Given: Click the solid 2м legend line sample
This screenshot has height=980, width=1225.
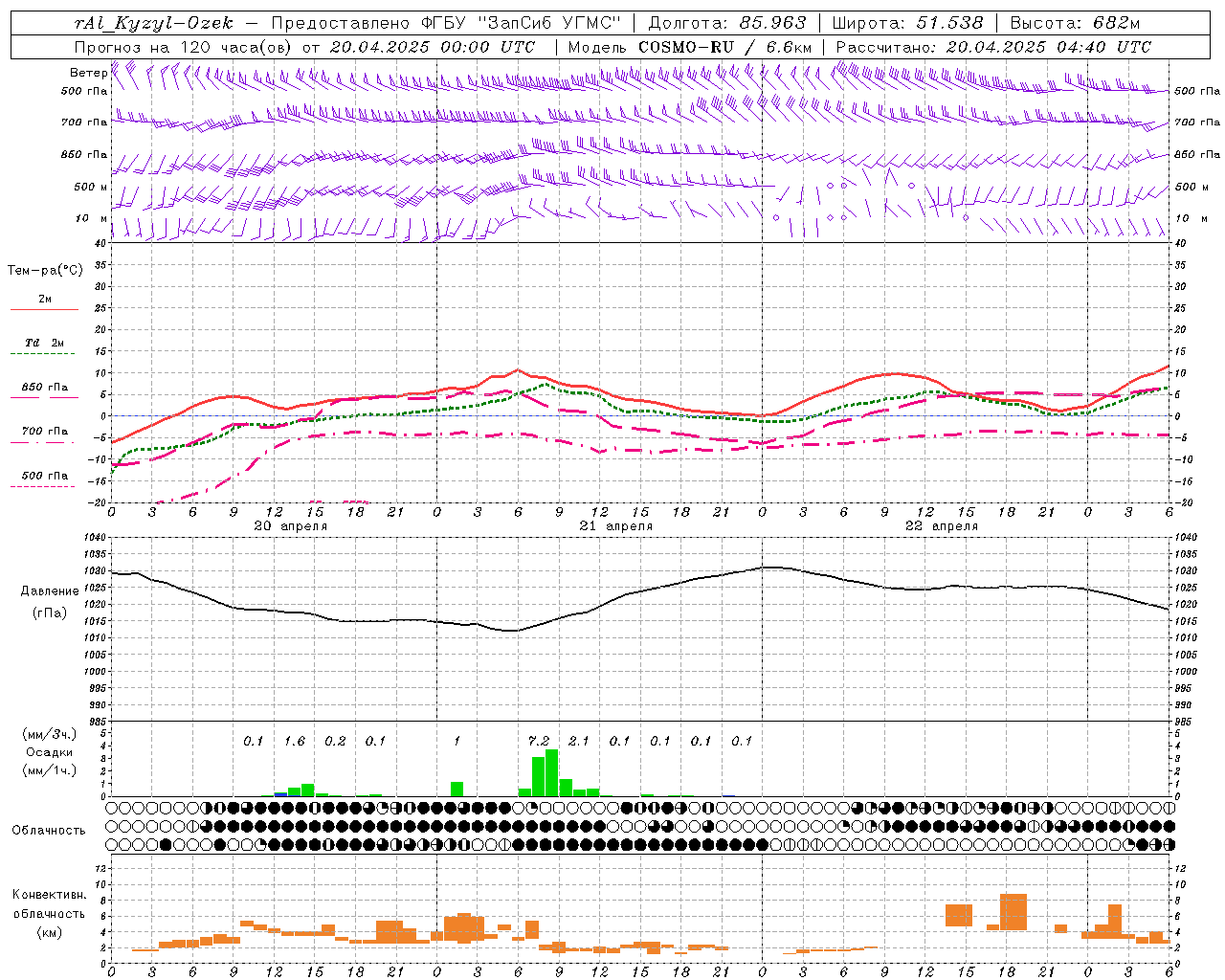Looking at the screenshot, I should tap(44, 310).
